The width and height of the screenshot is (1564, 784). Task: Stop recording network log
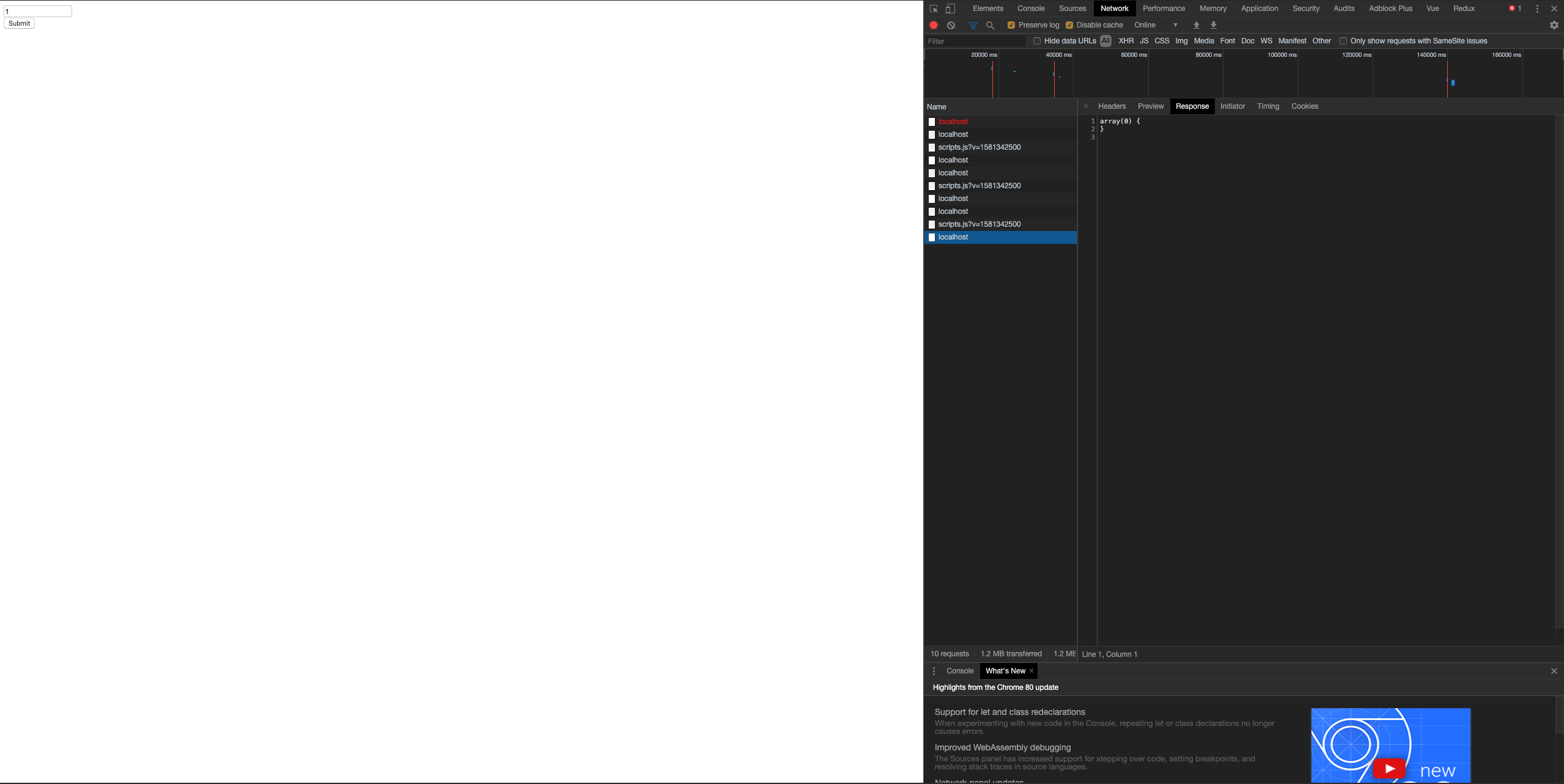tap(934, 25)
